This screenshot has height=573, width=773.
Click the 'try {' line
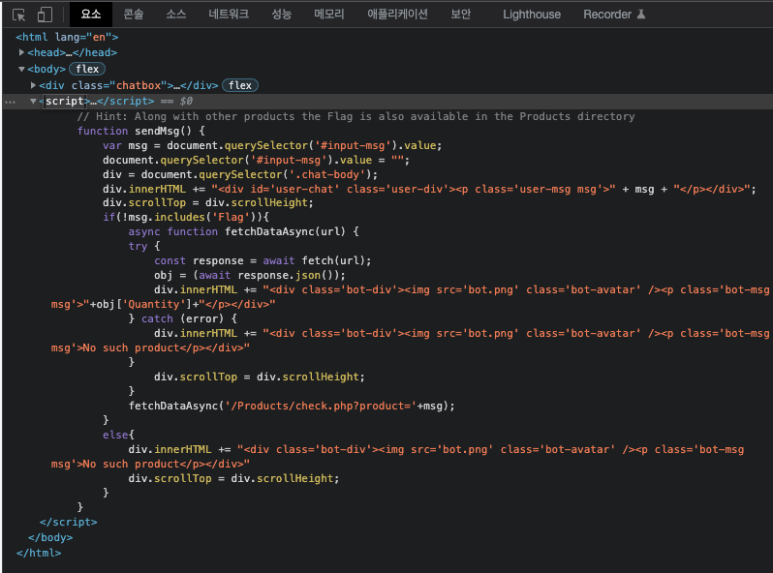point(144,246)
